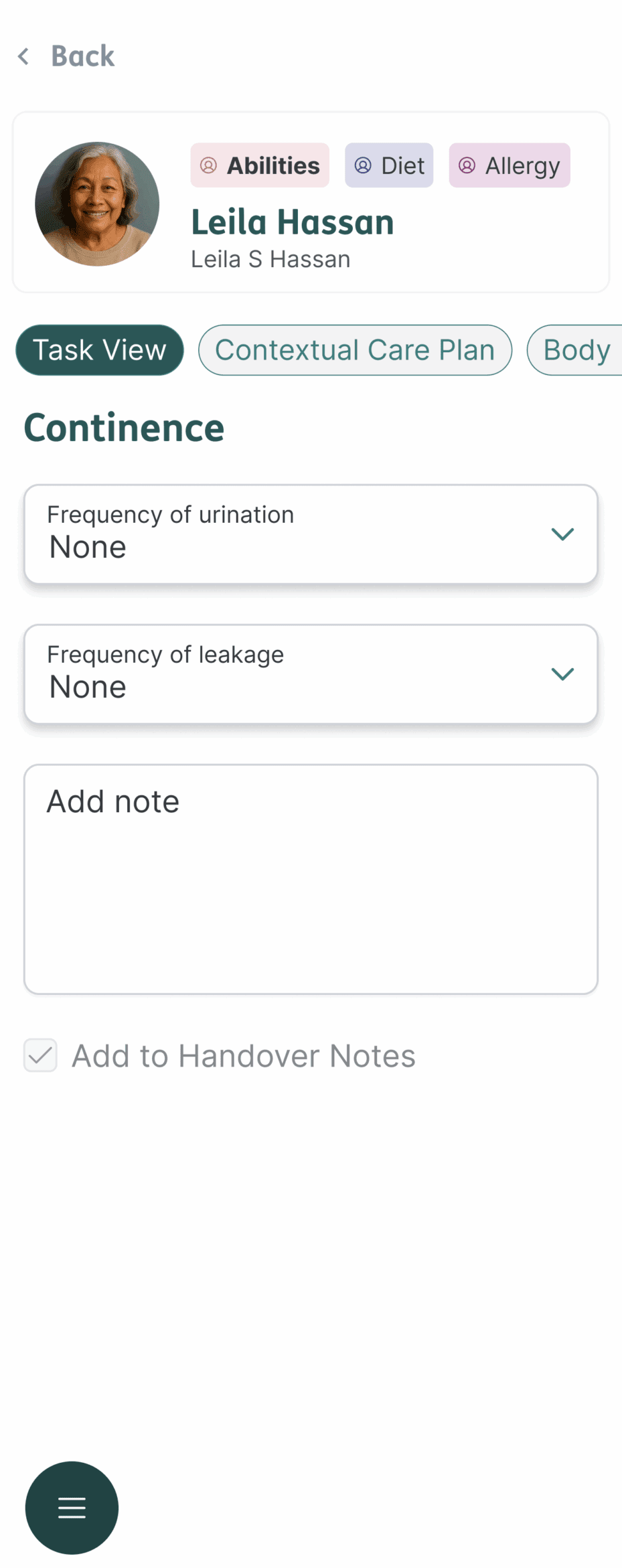Click inside the Add note field
This screenshot has height=1568, width=622.
pyautogui.click(x=311, y=877)
